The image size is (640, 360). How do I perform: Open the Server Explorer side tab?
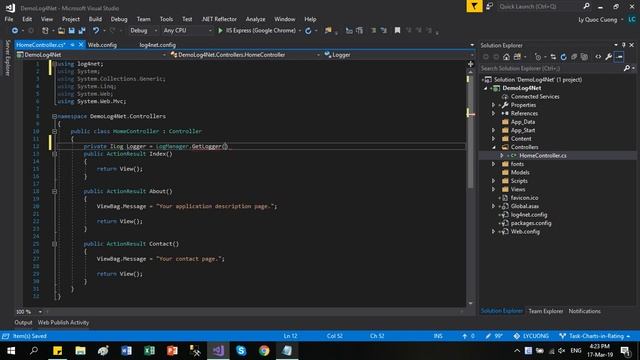click(x=7, y=58)
